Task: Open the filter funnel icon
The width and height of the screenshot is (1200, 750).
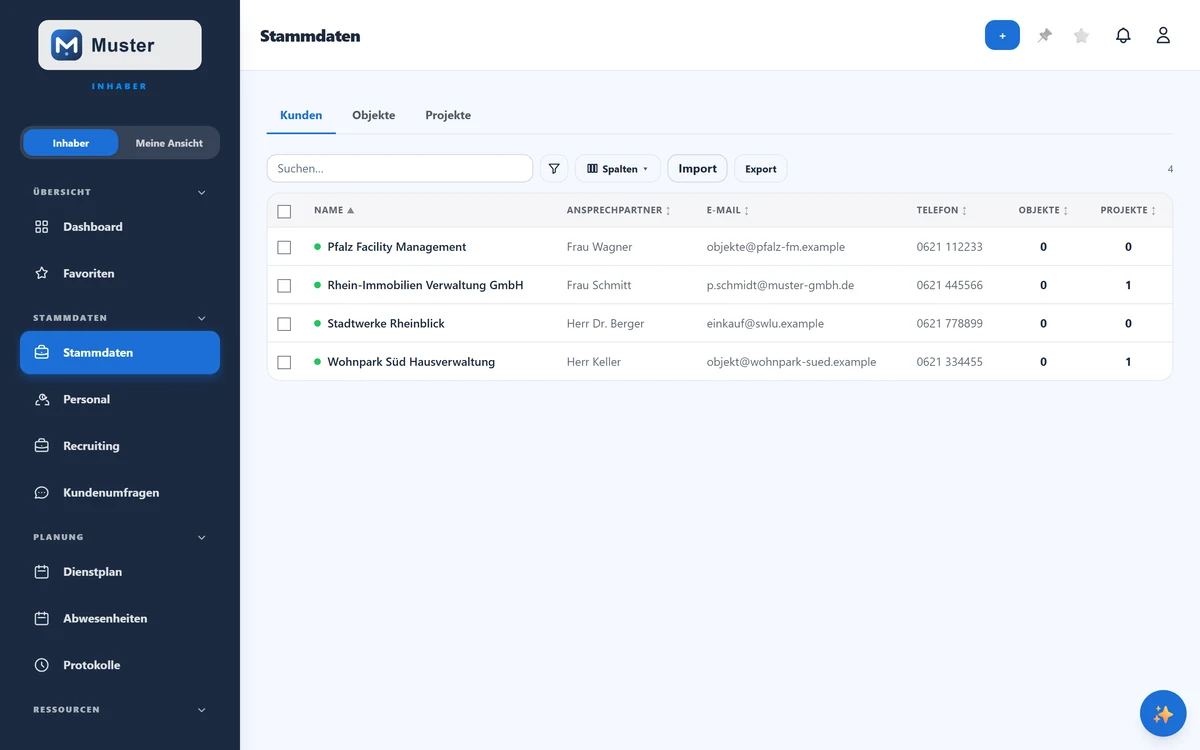Action: click(554, 169)
